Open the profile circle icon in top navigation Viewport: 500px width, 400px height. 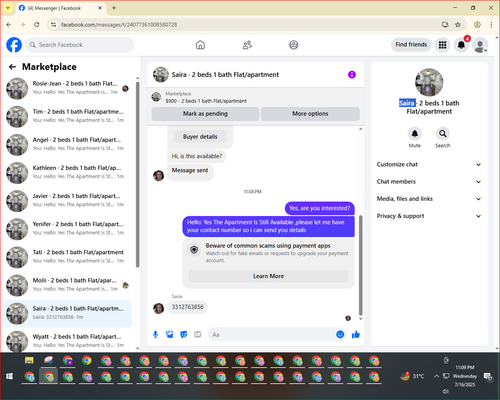(294, 45)
